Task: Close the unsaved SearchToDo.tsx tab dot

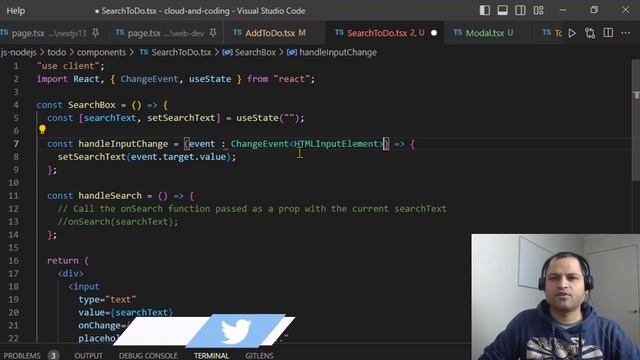Action: (x=434, y=33)
